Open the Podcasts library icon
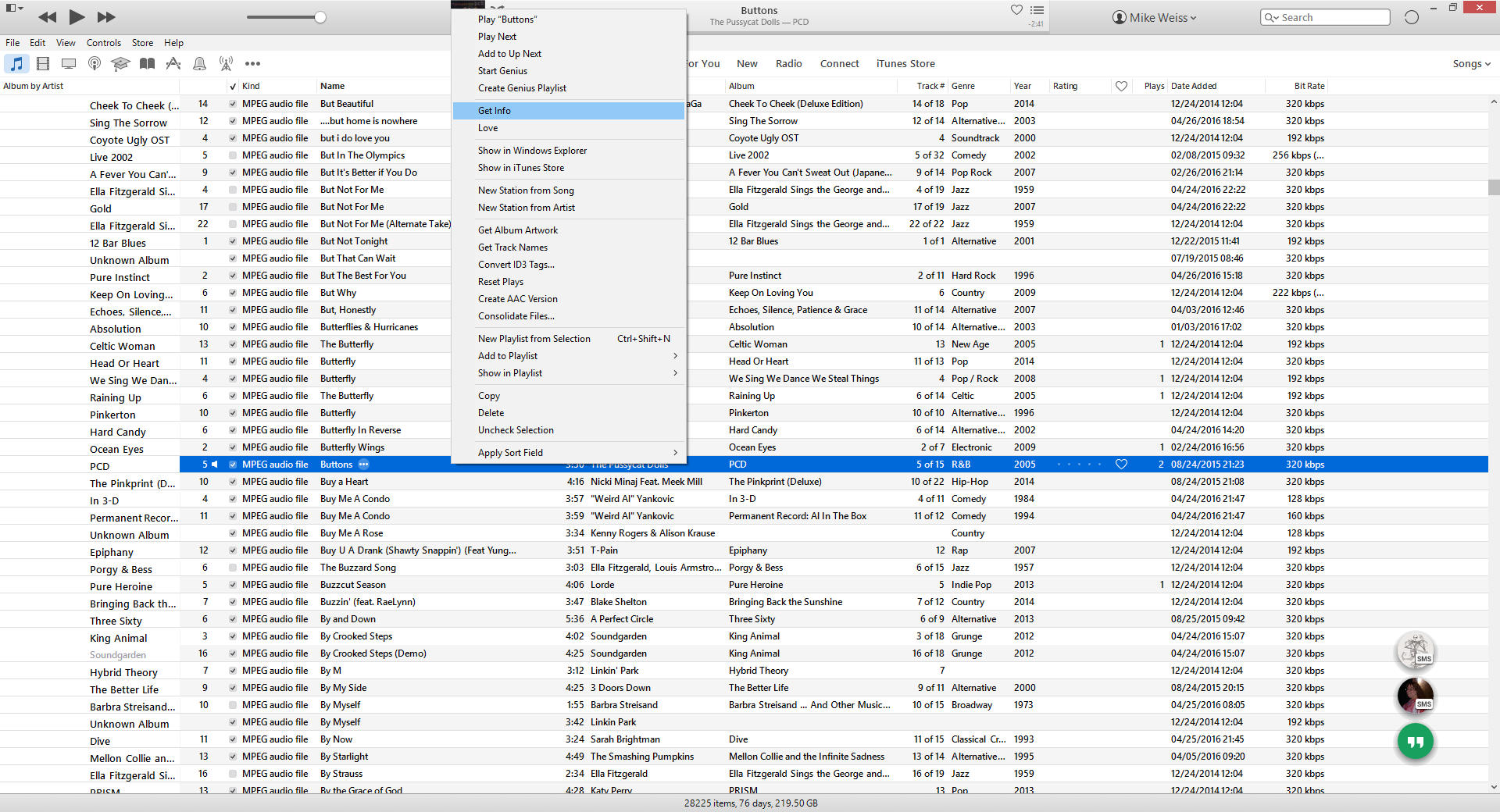The width and height of the screenshot is (1500, 812). click(x=95, y=63)
